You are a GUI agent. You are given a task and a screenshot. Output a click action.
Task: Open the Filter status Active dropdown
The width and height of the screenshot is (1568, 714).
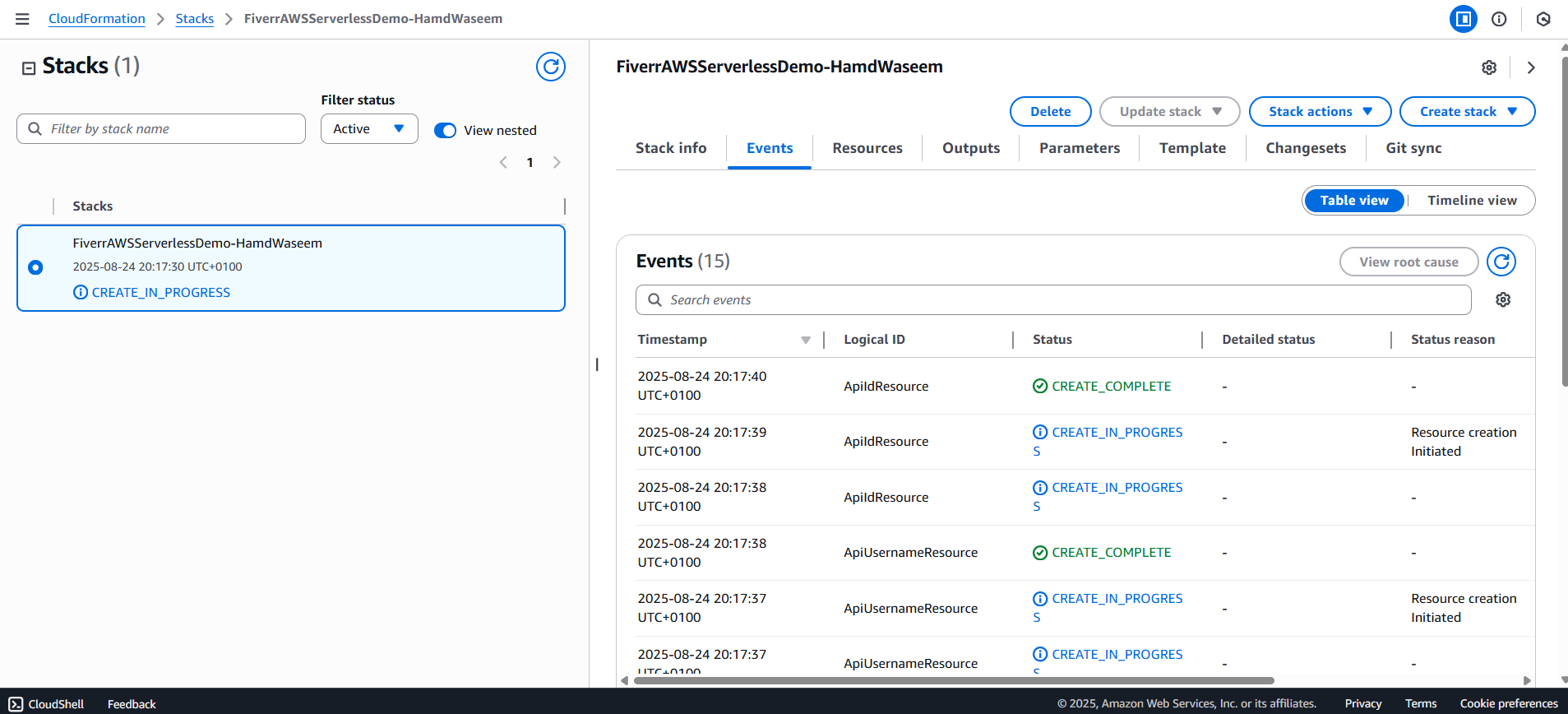[369, 129]
